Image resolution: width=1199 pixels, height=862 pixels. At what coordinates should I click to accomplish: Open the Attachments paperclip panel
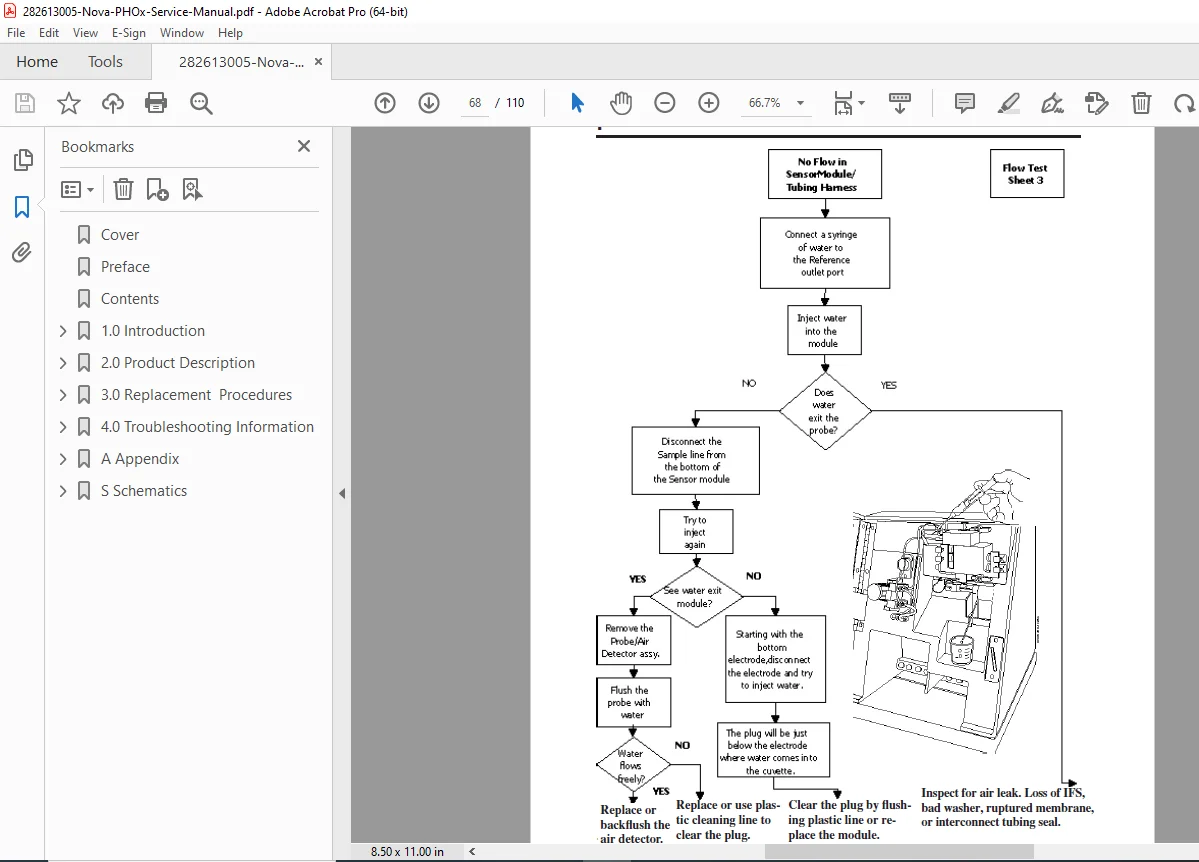(x=21, y=252)
